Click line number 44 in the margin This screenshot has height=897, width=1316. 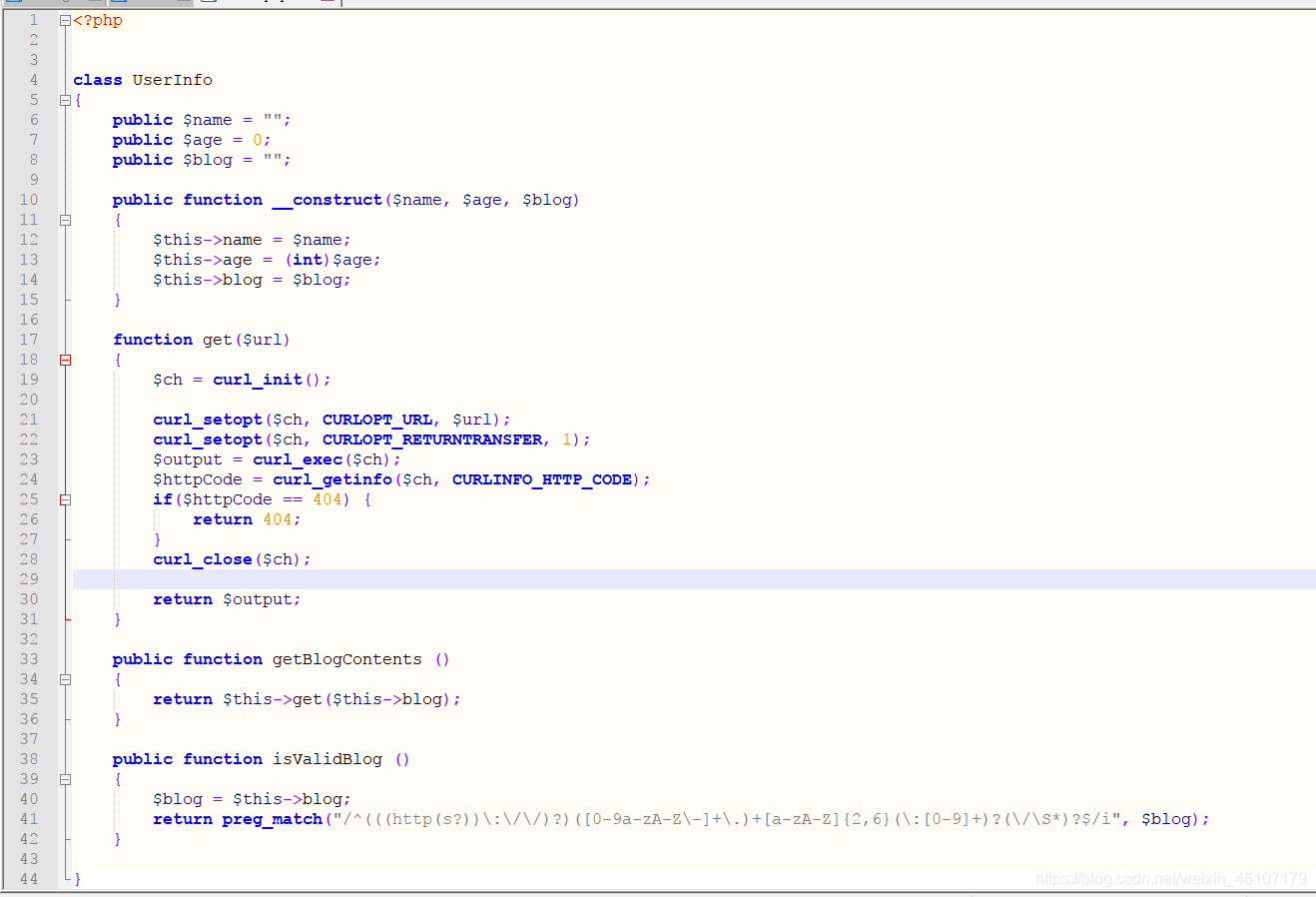point(29,879)
